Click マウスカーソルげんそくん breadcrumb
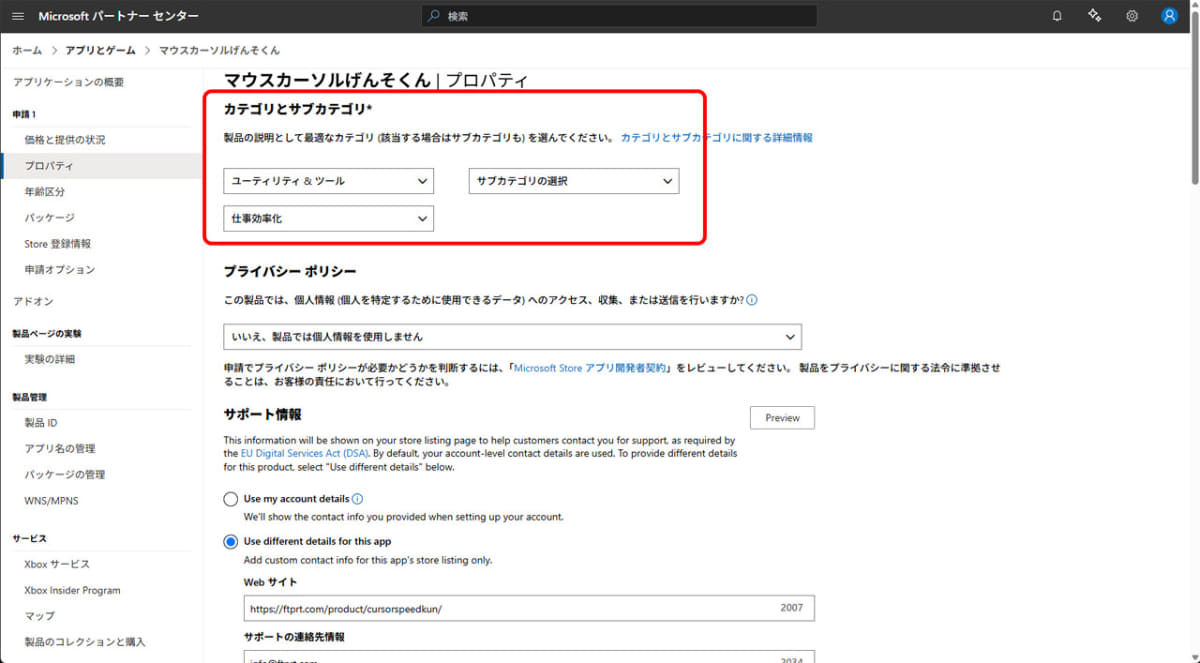Image resolution: width=1200 pixels, height=663 pixels. 220,50
